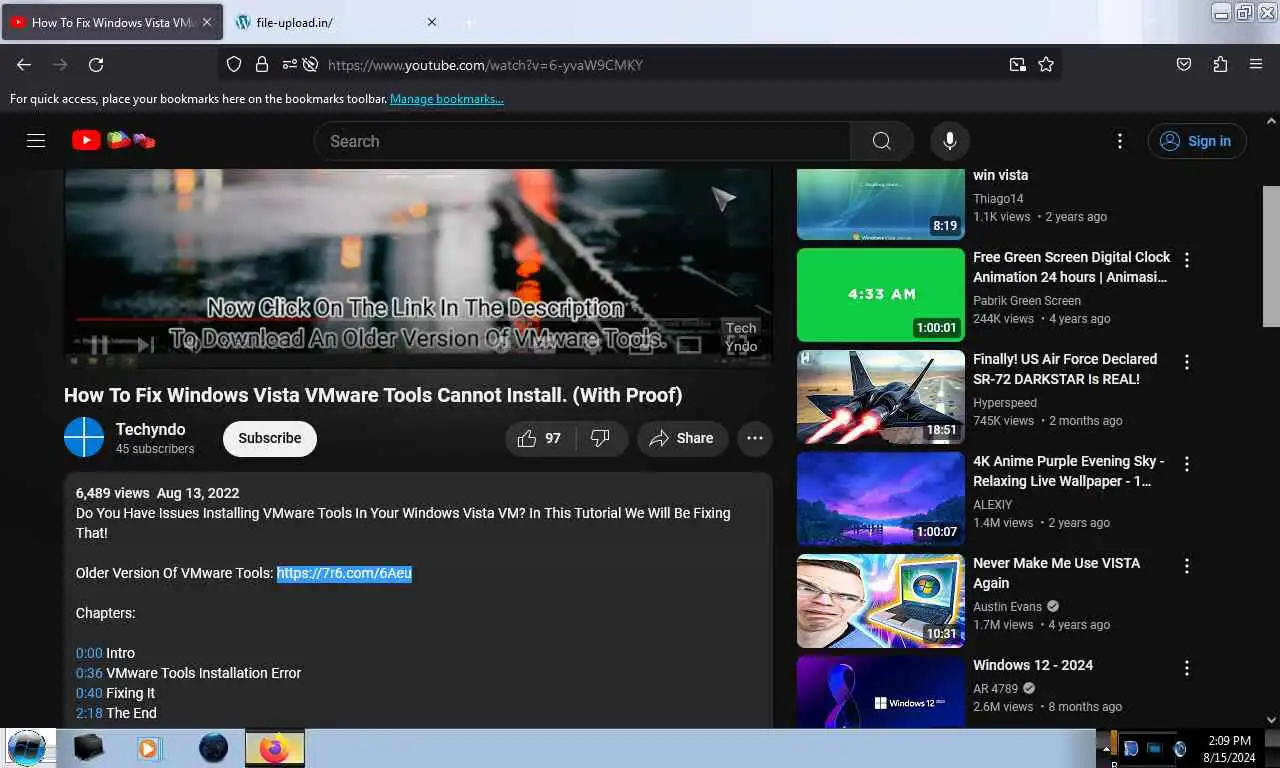1280x768 pixels.
Task: Pause the video in the player
Action: click(x=99, y=345)
